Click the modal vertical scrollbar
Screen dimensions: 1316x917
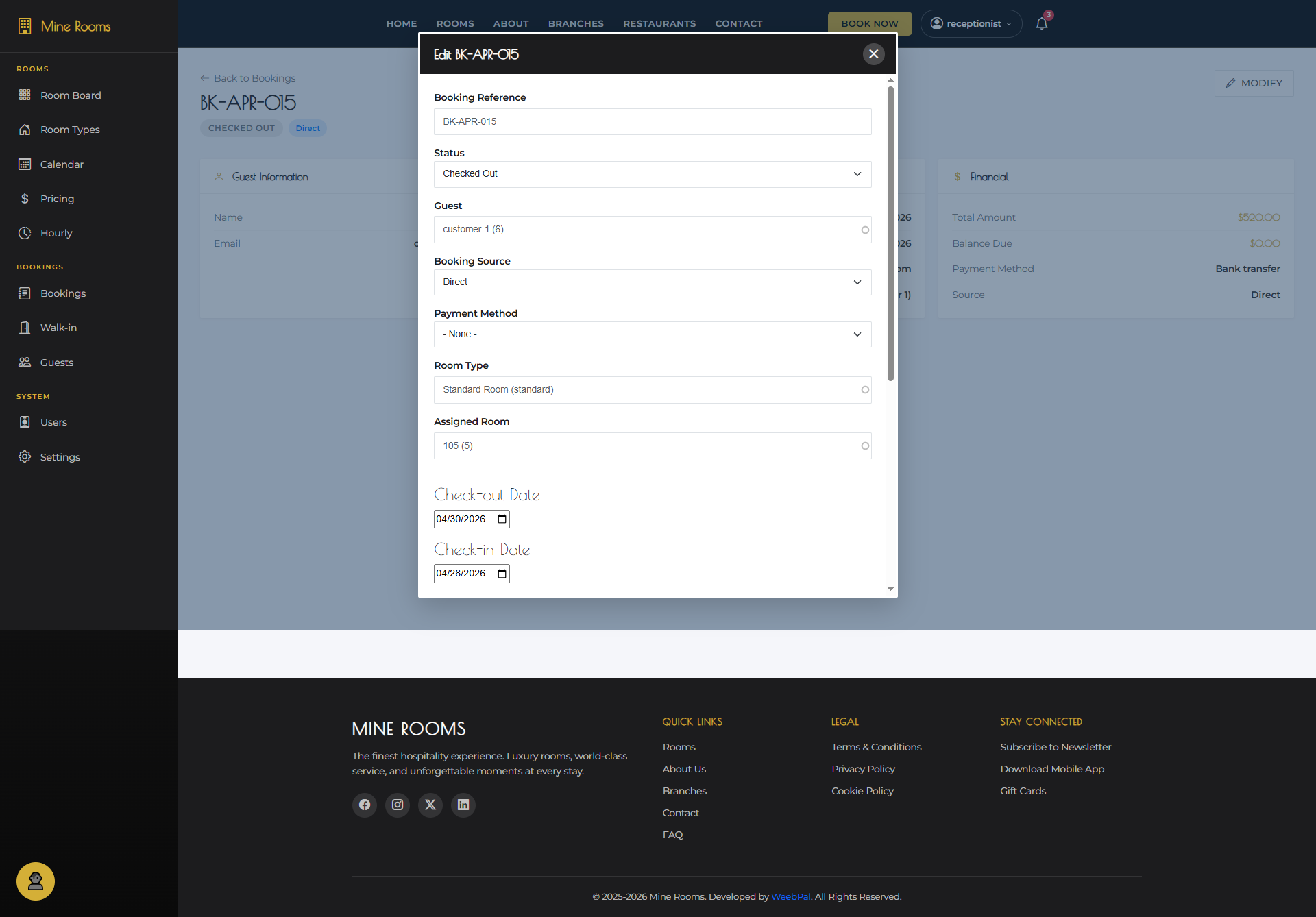(890, 233)
